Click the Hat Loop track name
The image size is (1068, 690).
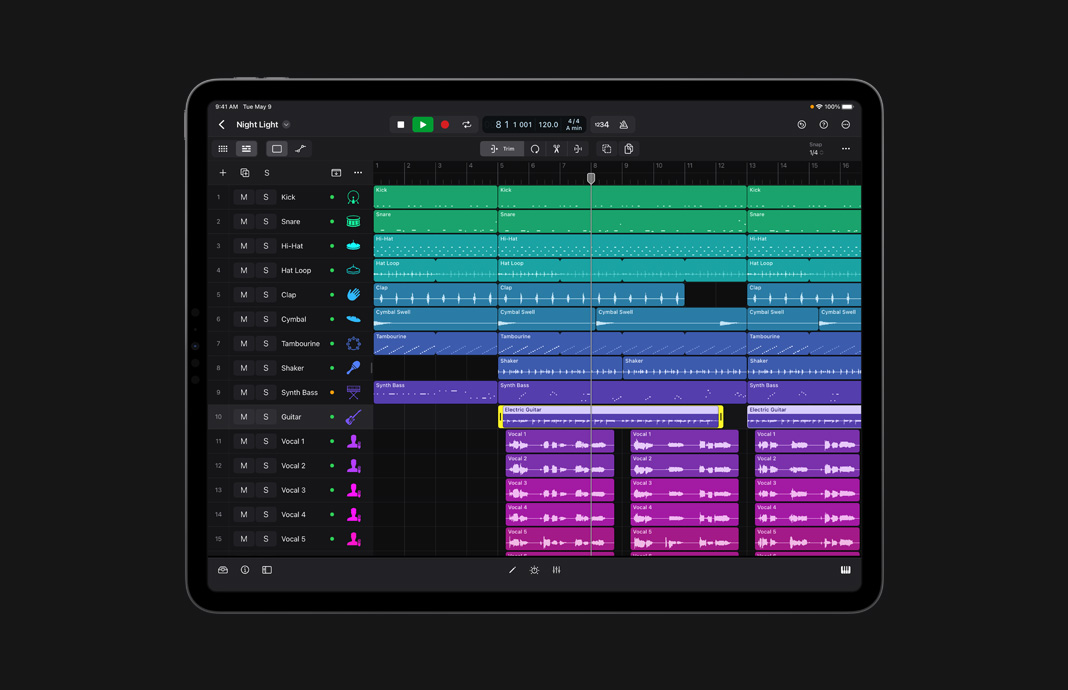pos(296,270)
